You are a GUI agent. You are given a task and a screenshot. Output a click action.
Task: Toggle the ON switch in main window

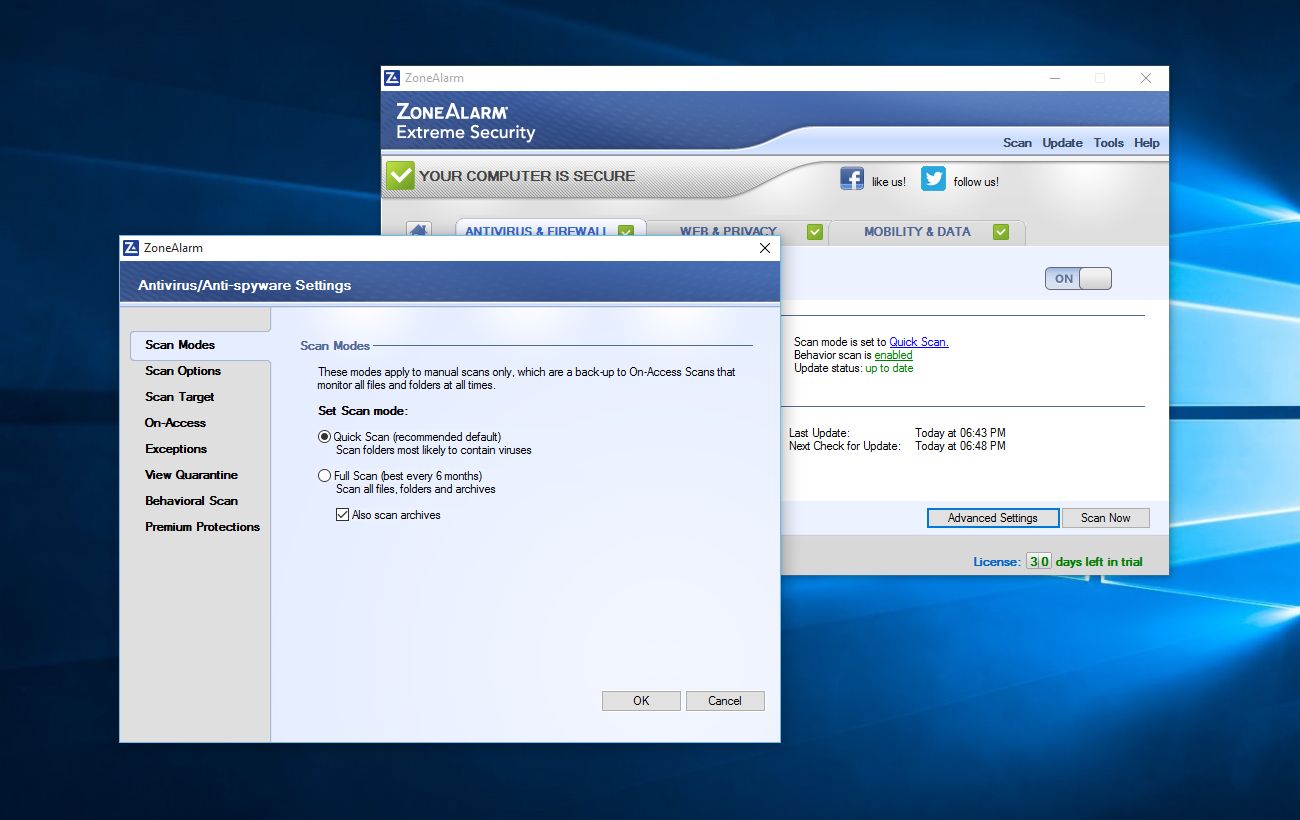pyautogui.click(x=1078, y=279)
